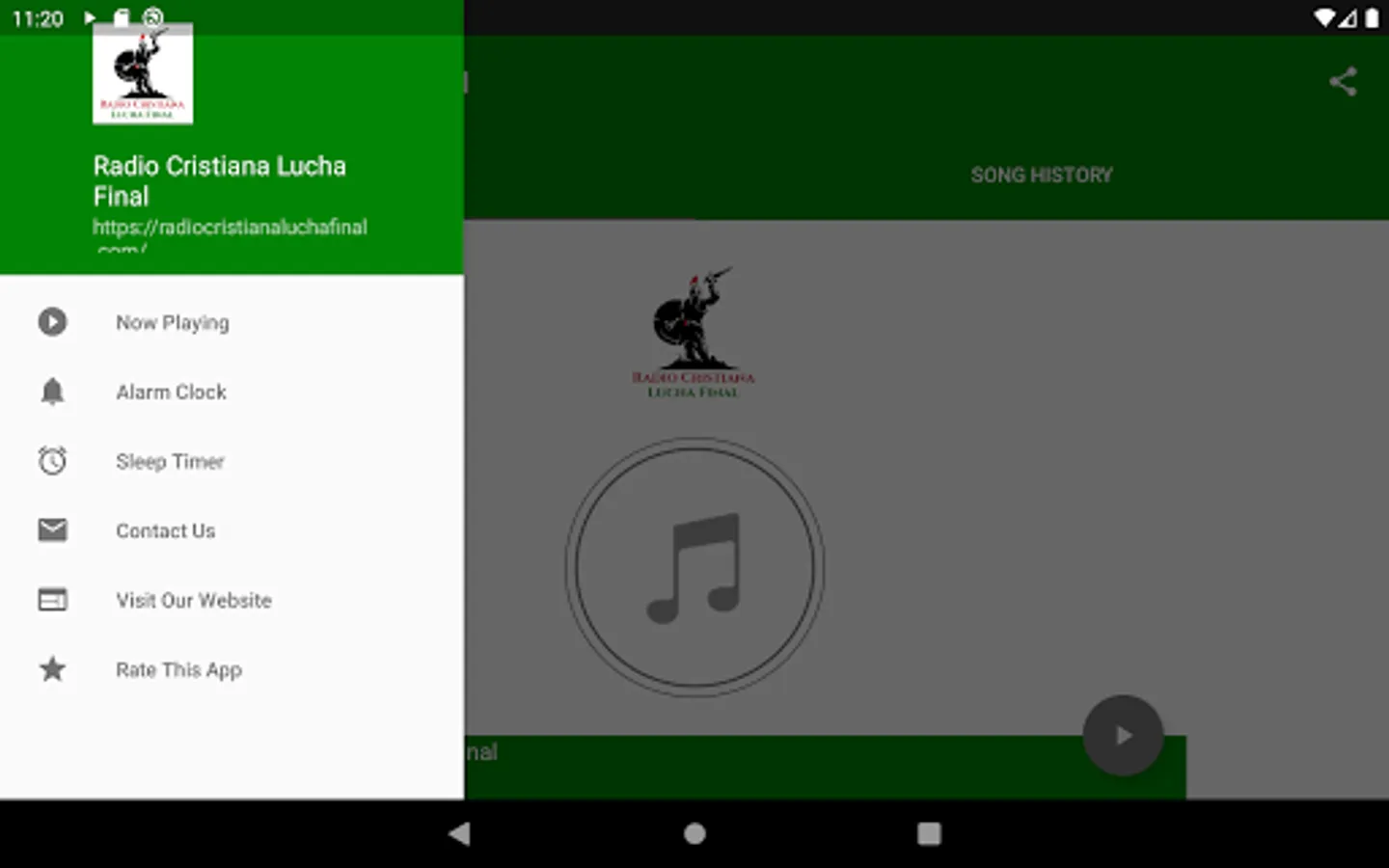Image resolution: width=1389 pixels, height=868 pixels.
Task: Tap the Sleep Timer clock icon
Action: tap(52, 461)
